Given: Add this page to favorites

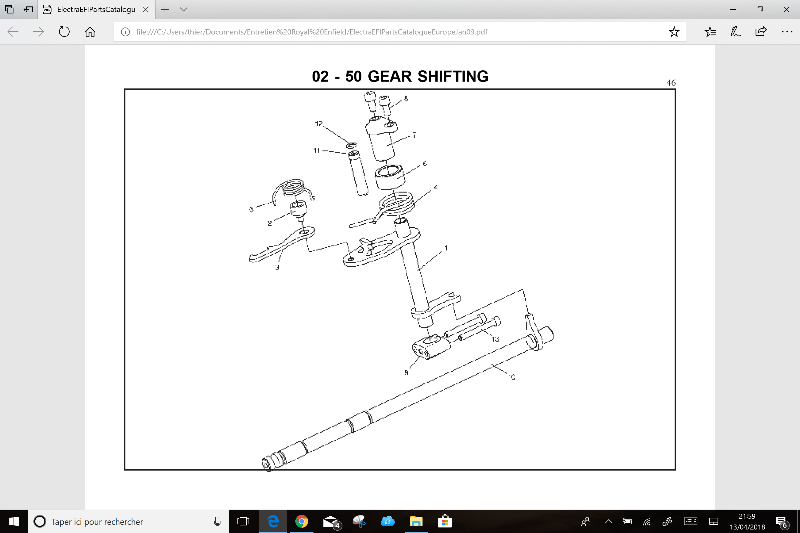Looking at the screenshot, I should (674, 32).
